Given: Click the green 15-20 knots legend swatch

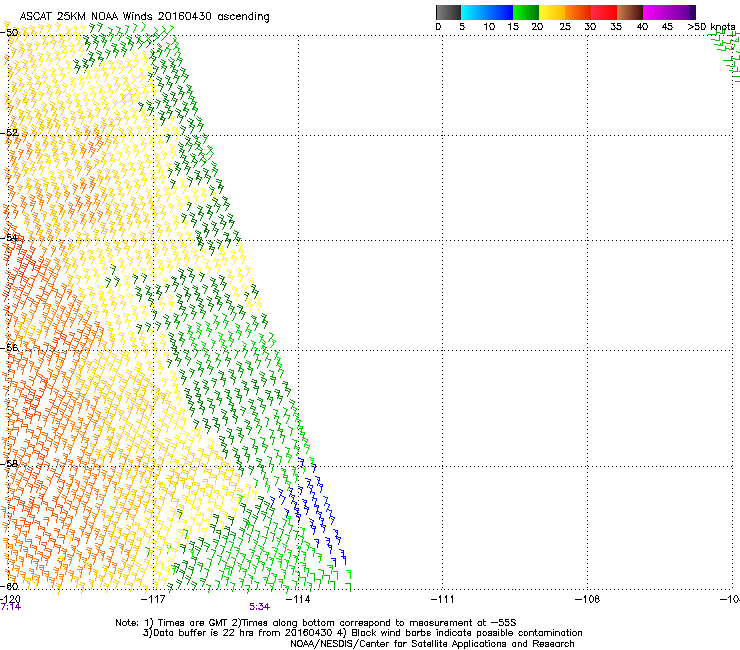Looking at the screenshot, I should 526,12.
